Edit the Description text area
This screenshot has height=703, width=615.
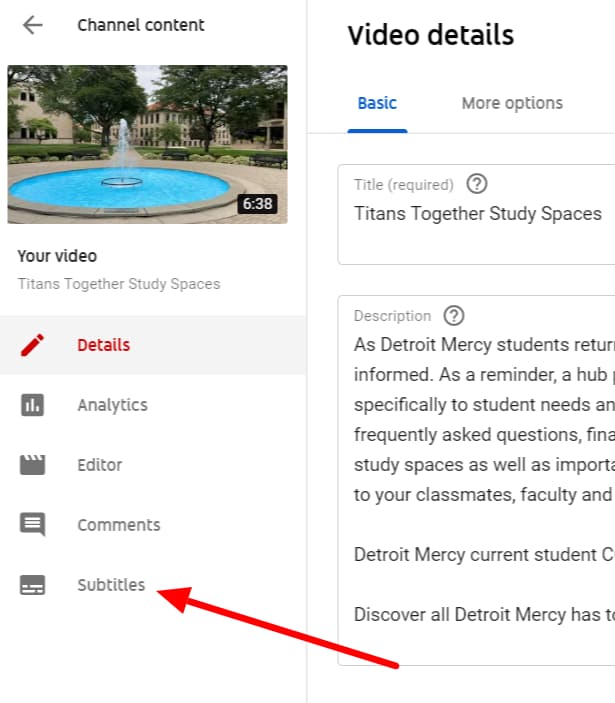point(477,481)
